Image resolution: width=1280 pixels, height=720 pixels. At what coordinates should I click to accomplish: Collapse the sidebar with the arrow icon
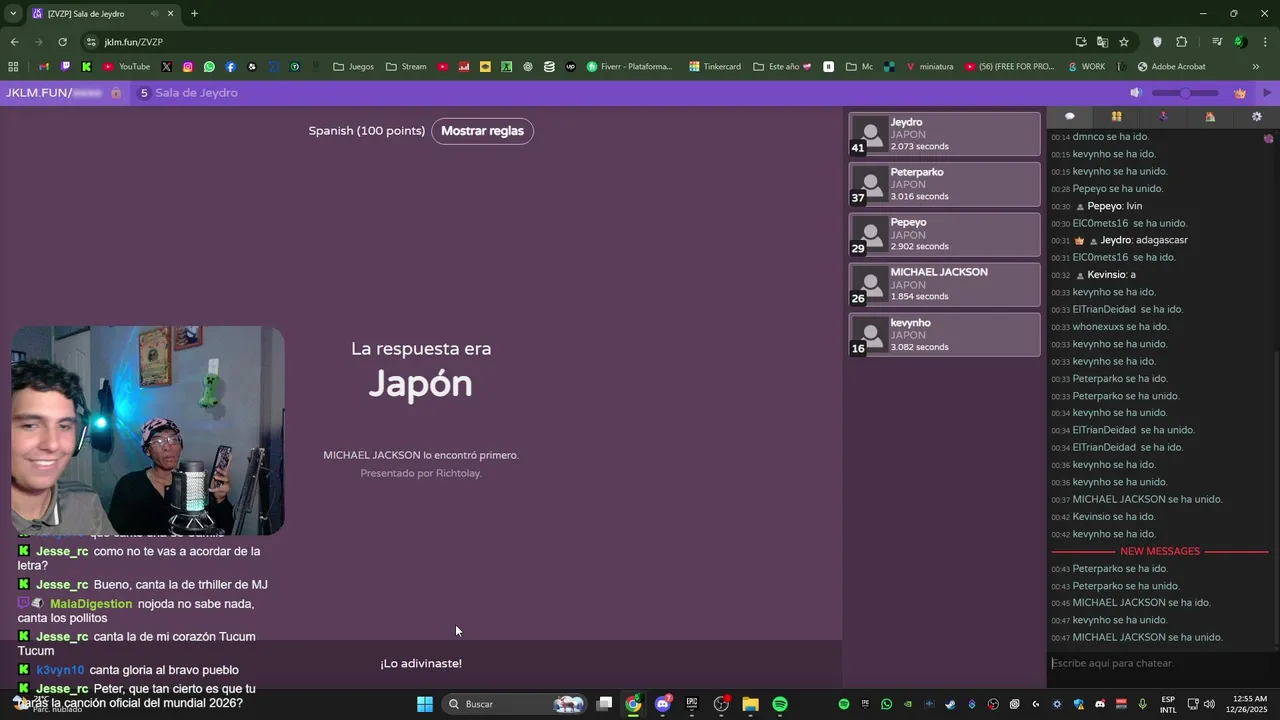[1267, 93]
